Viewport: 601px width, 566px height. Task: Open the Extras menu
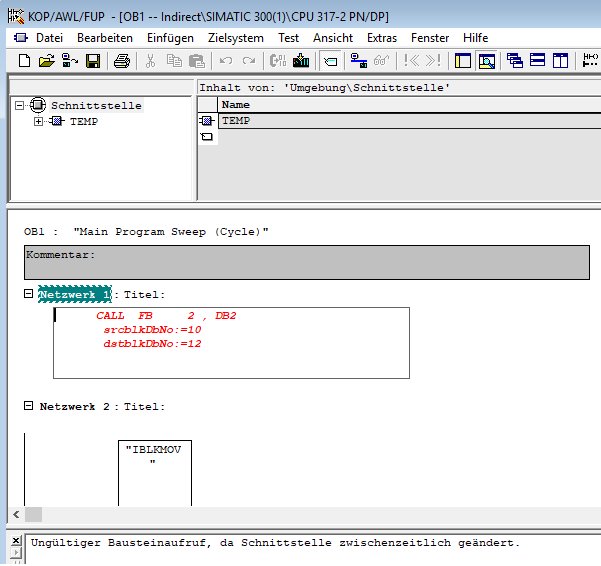[x=382, y=38]
